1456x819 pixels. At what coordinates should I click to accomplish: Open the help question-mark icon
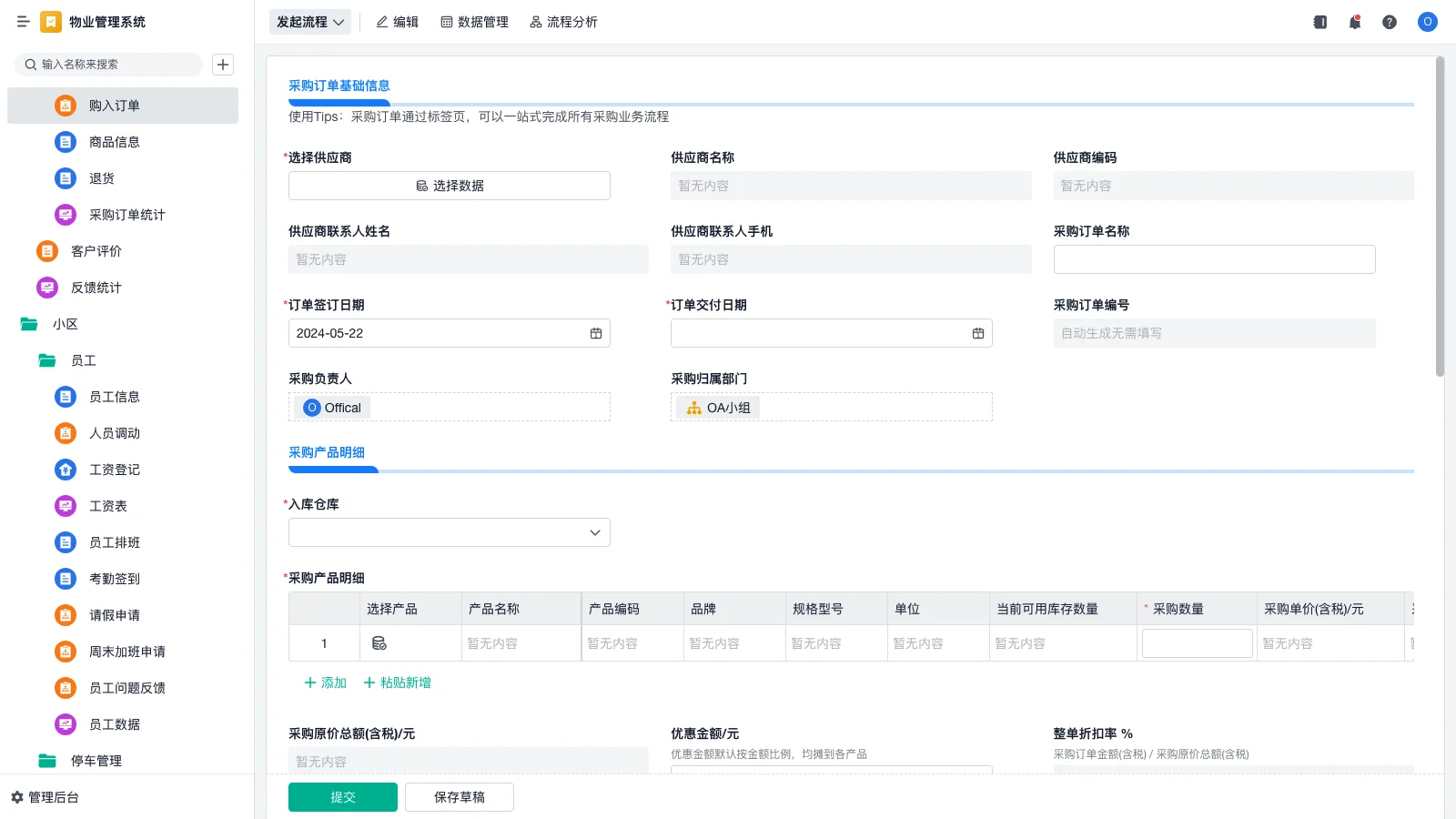tap(1390, 22)
